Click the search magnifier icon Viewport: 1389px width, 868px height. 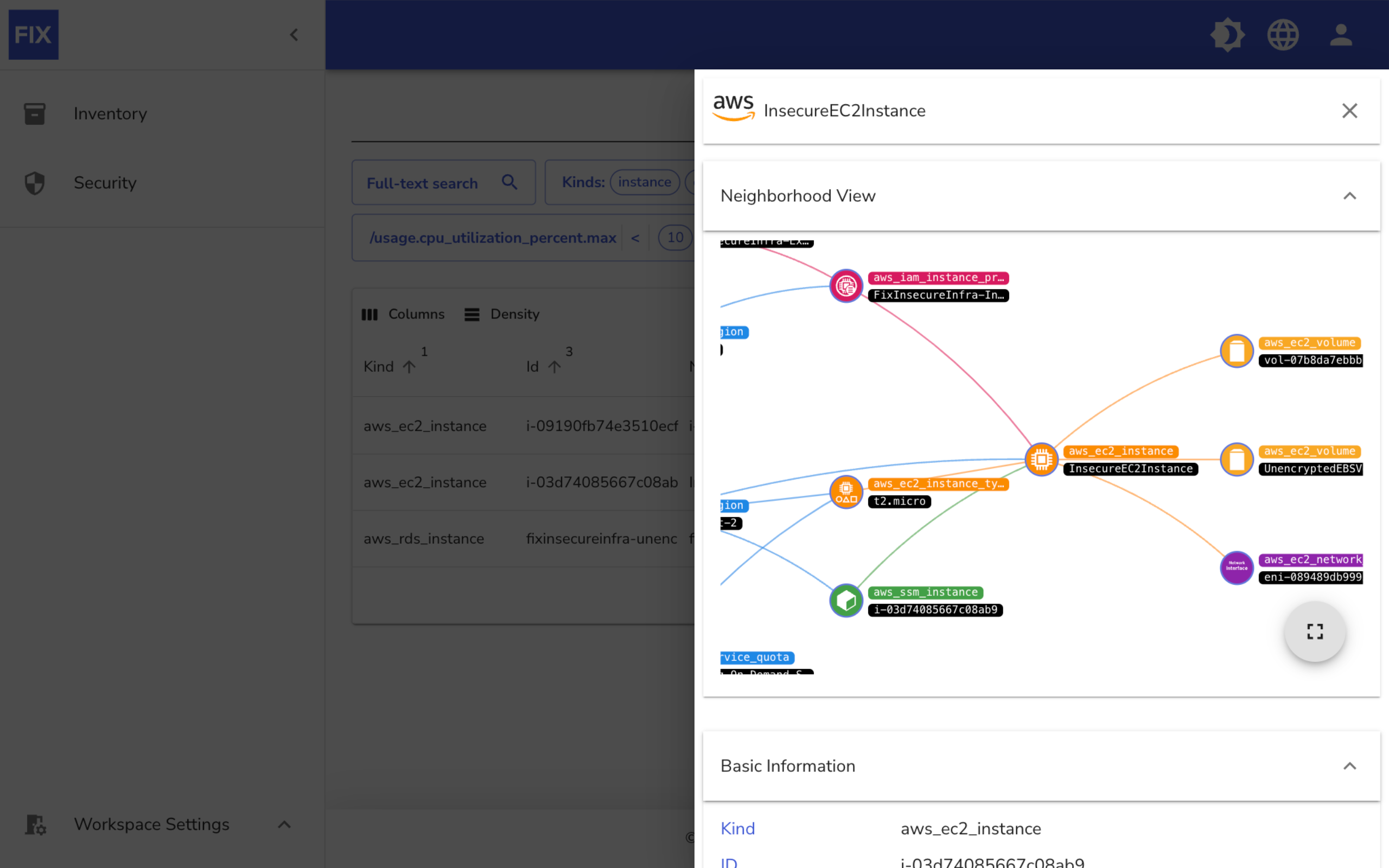(509, 182)
